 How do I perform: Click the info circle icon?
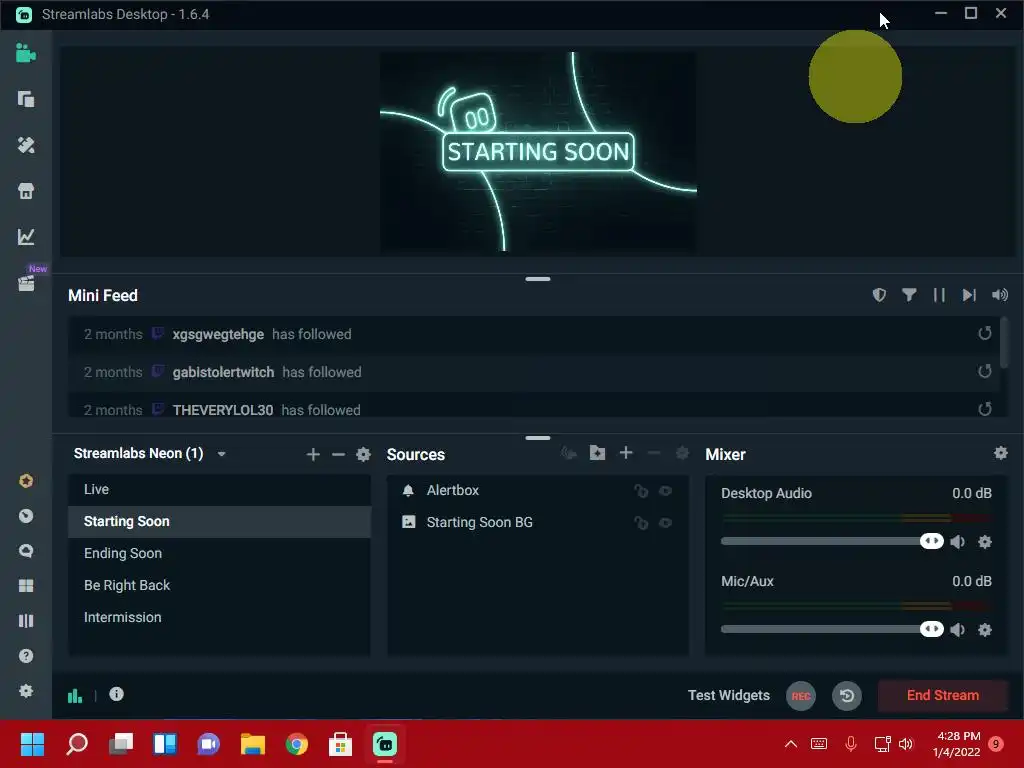click(116, 694)
